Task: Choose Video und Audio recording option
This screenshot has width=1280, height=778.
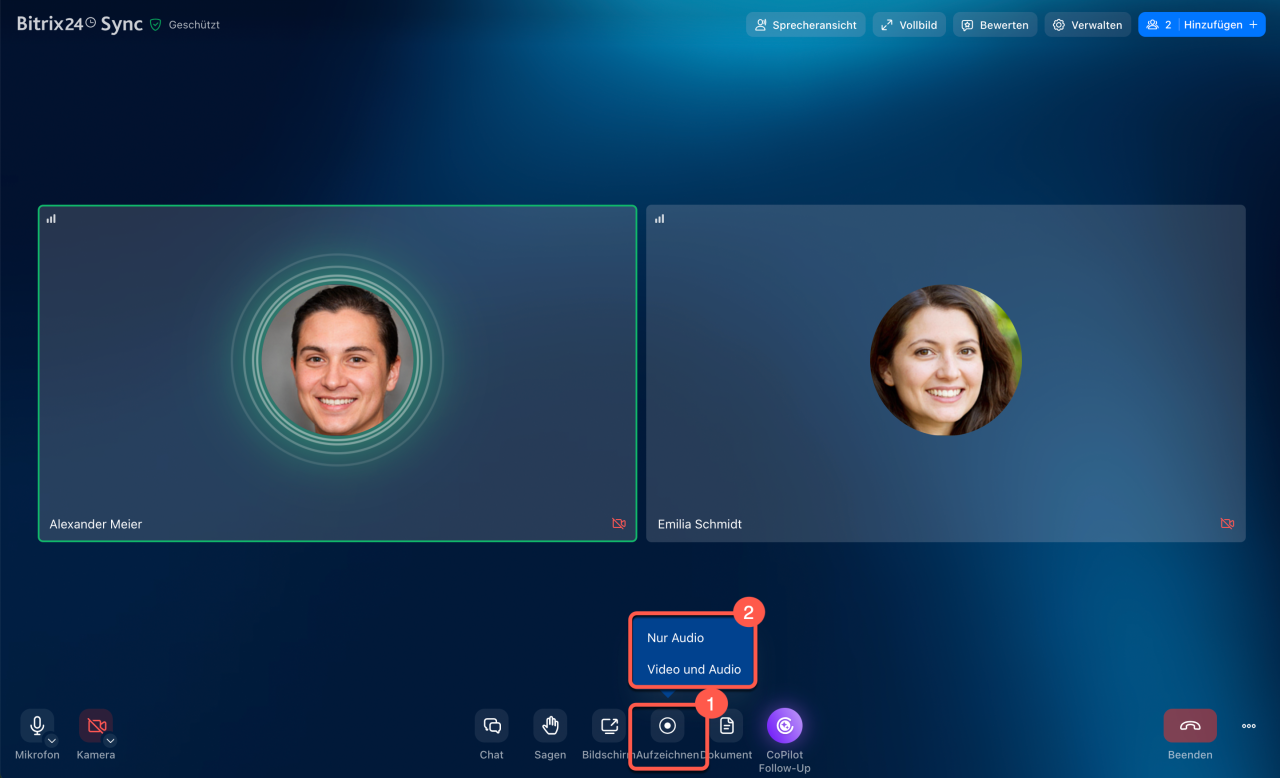Action: pyautogui.click(x=692, y=669)
